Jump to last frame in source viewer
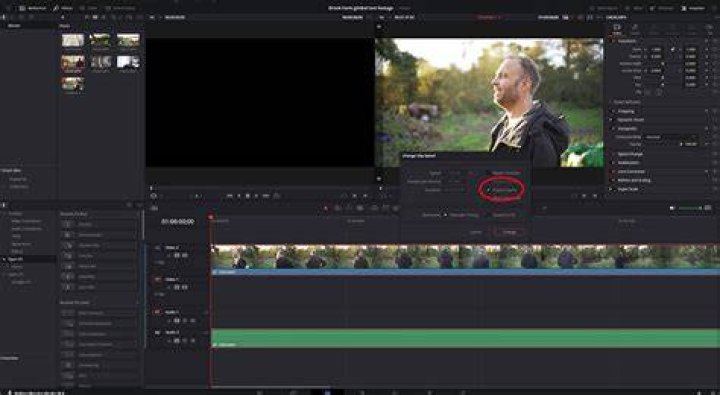Image resolution: width=720 pixels, height=395 pixels. (x=266, y=196)
